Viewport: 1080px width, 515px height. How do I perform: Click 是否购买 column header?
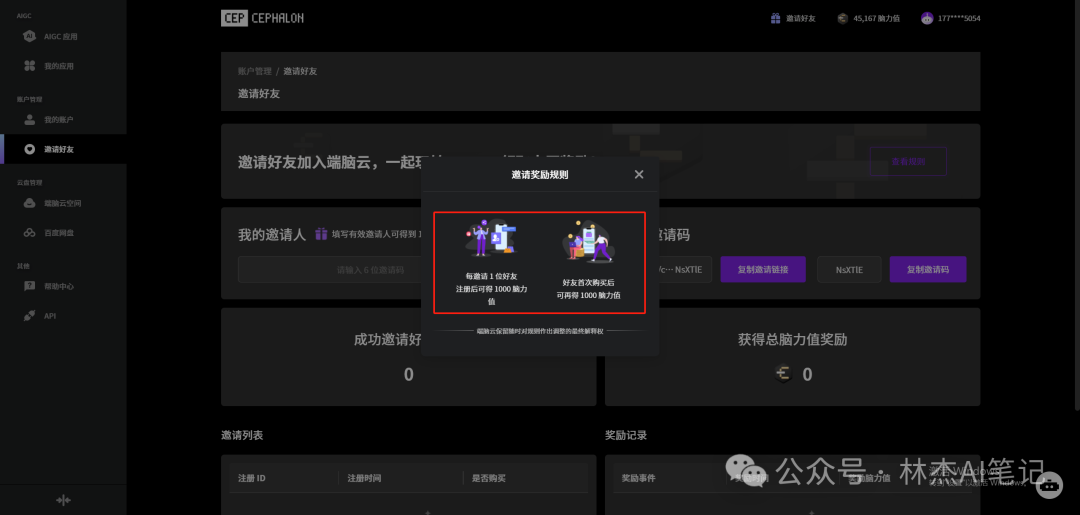tap(488, 478)
